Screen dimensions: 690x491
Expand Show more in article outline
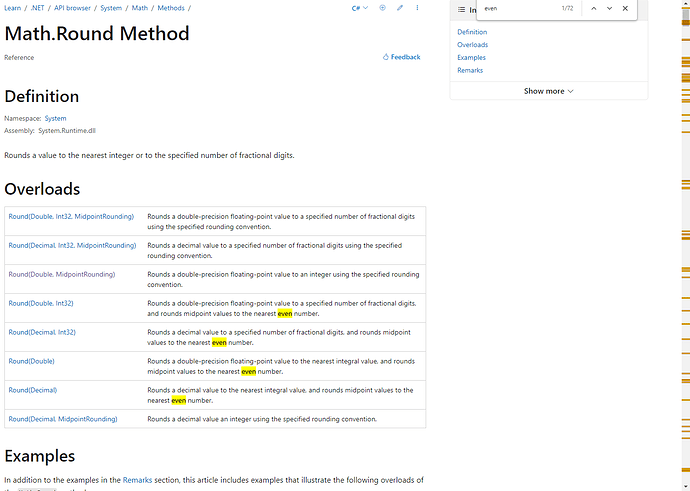pos(548,91)
